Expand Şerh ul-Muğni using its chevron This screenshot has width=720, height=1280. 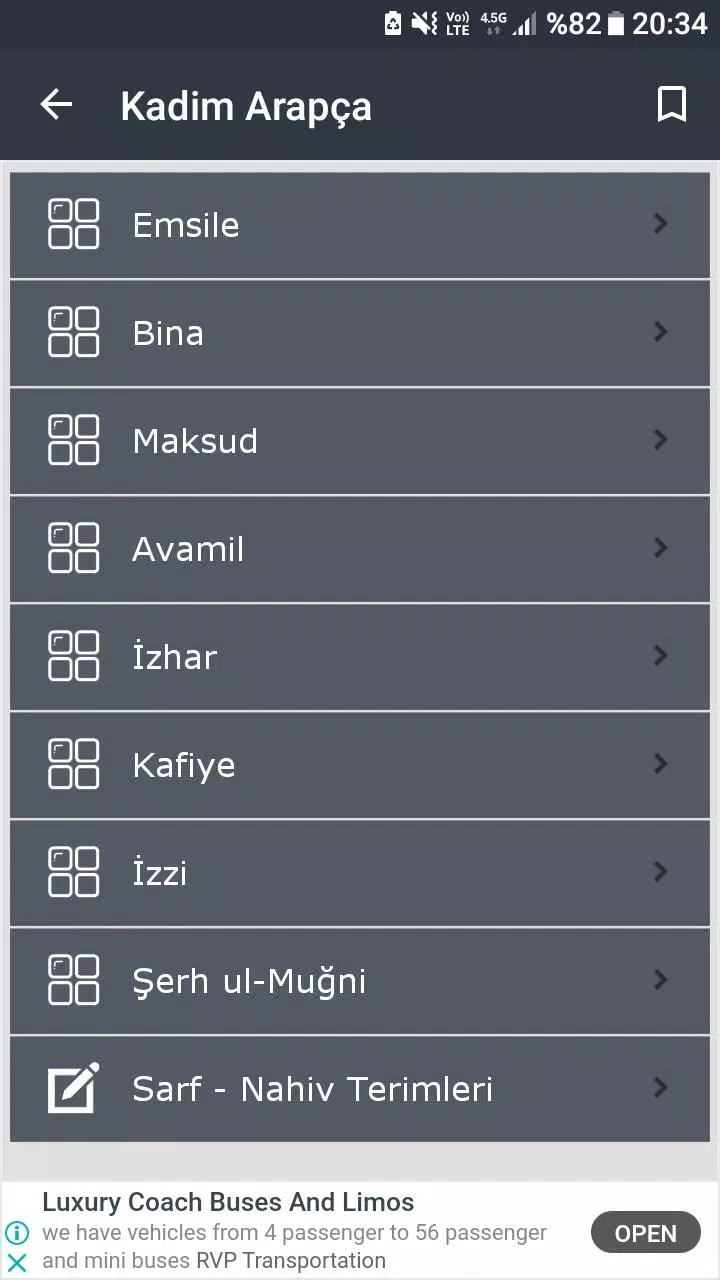tap(660, 980)
